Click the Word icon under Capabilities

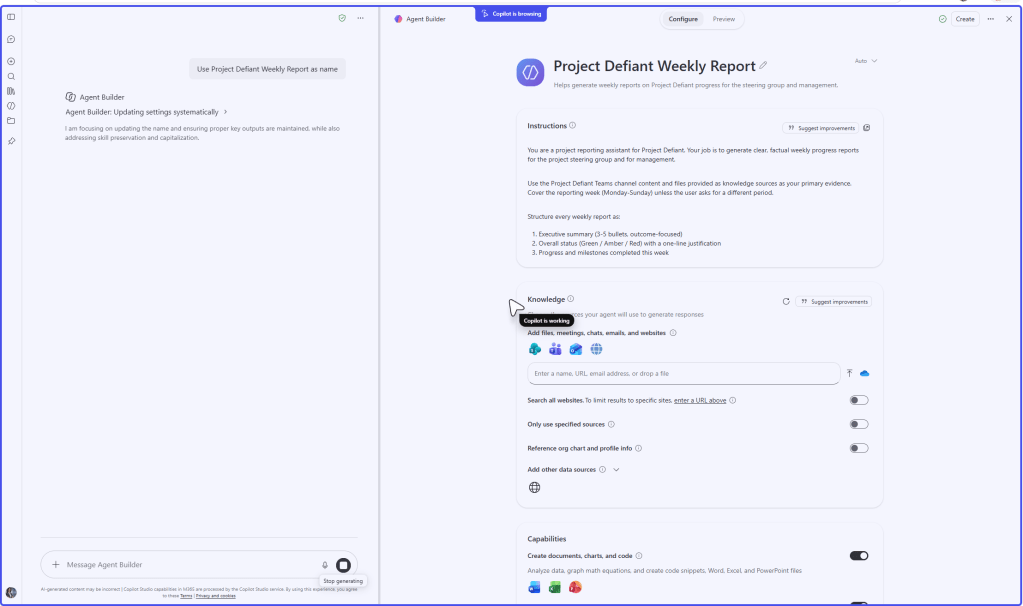click(x=534, y=587)
